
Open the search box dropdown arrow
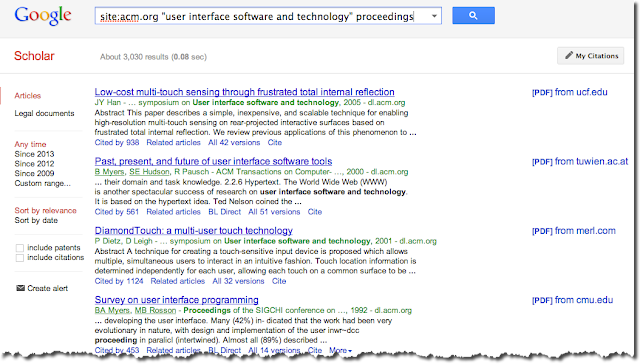pos(434,16)
